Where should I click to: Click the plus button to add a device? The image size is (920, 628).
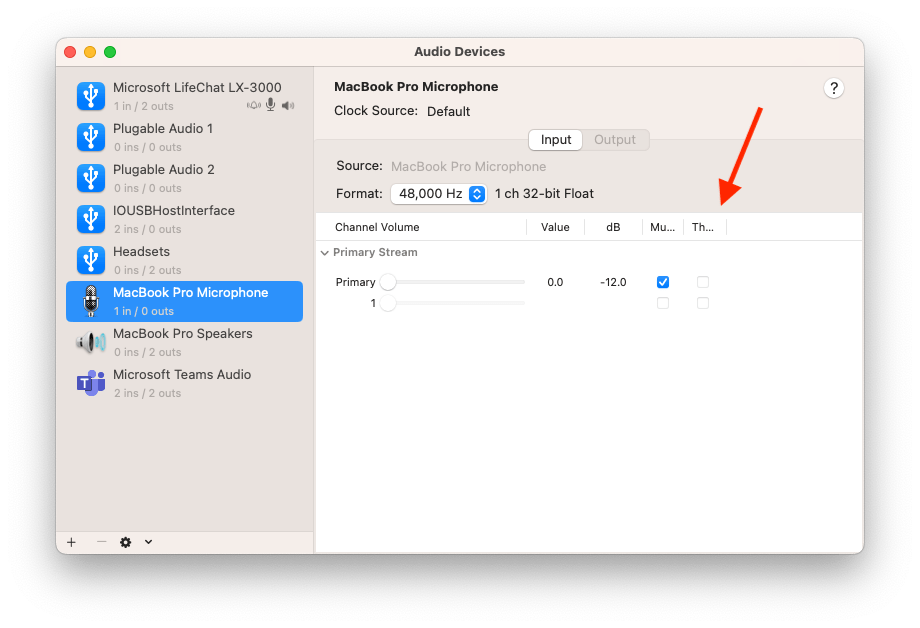tap(71, 542)
